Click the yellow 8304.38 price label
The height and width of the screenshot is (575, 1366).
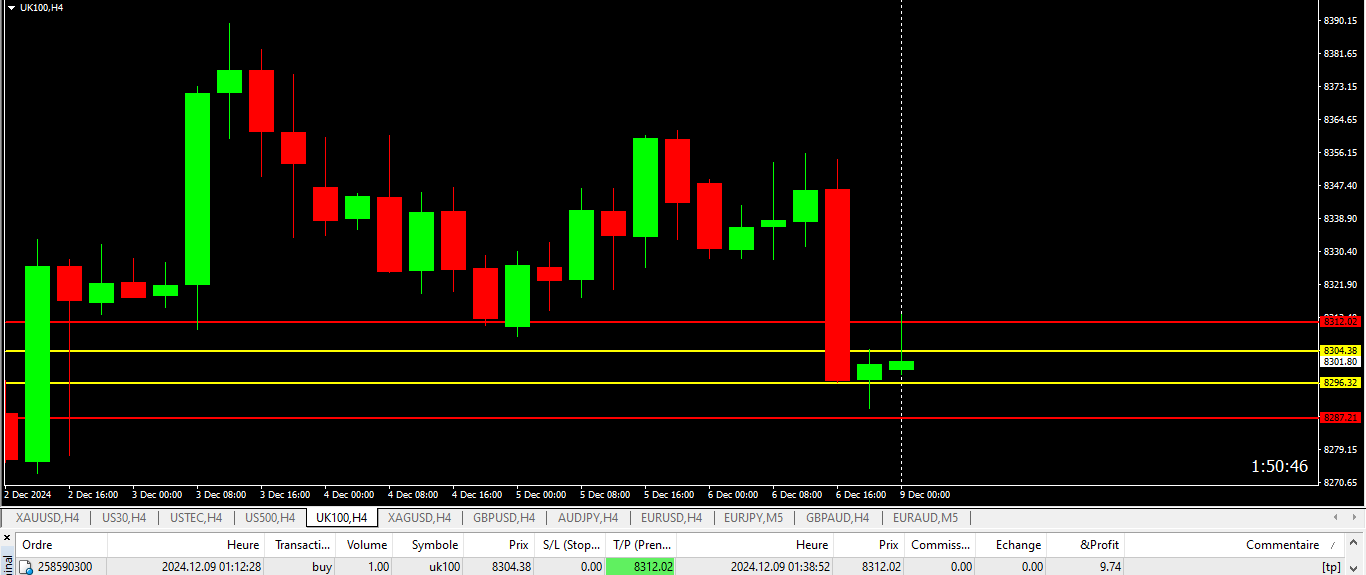(x=1340, y=351)
